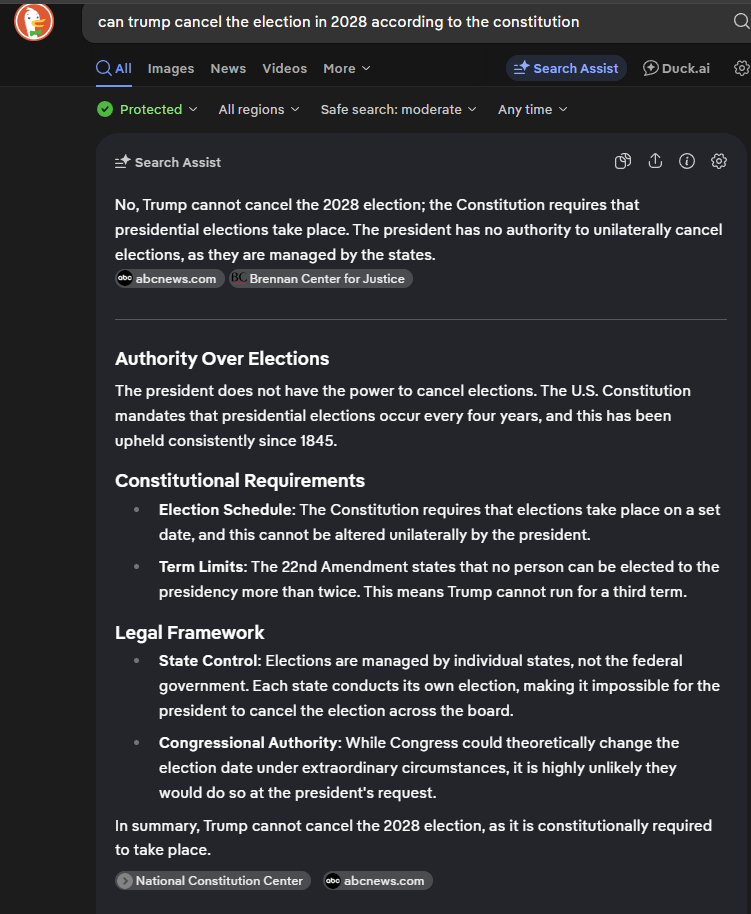Open Duck.ai chat
This screenshot has width=751, height=914.
[x=676, y=68]
